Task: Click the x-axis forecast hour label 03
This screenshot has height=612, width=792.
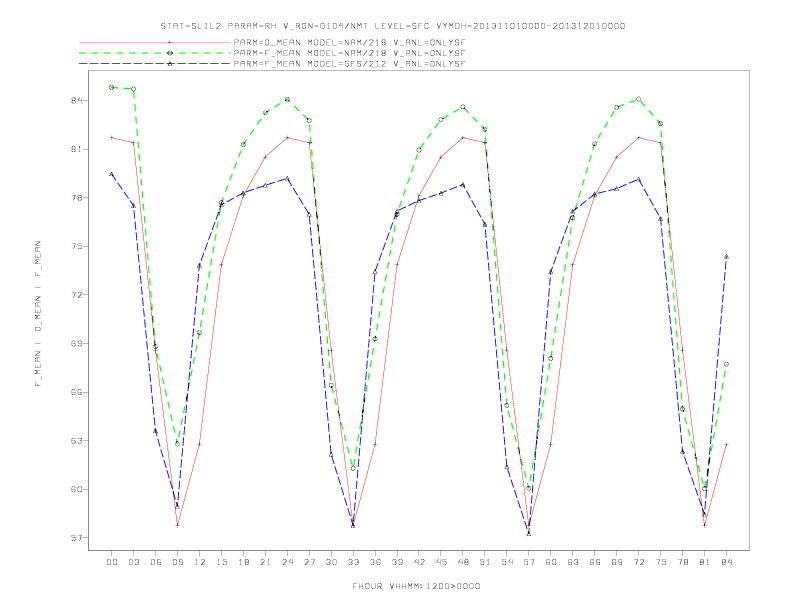Action: click(133, 562)
